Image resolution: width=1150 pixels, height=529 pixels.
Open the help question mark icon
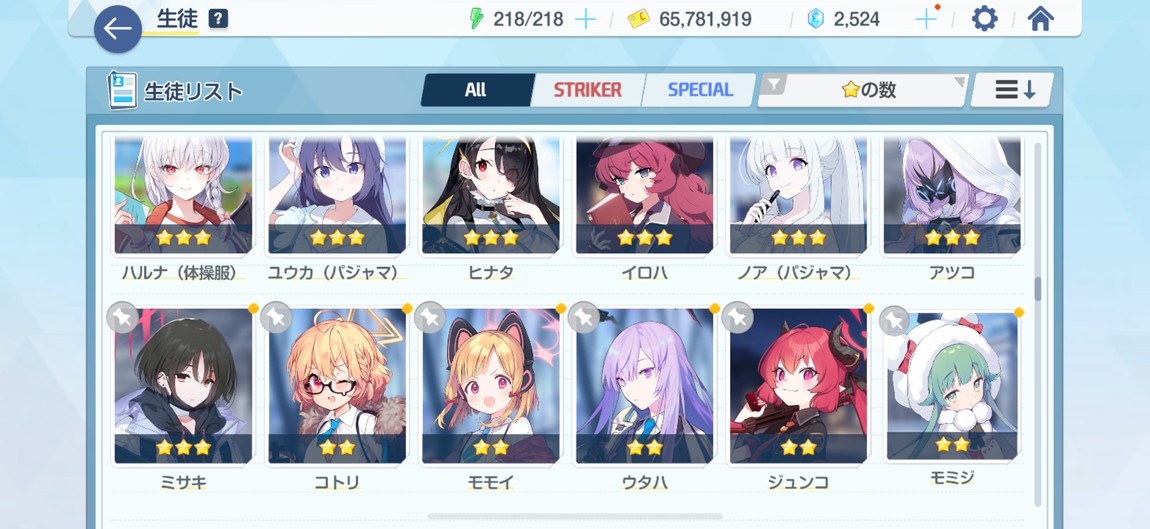(218, 19)
